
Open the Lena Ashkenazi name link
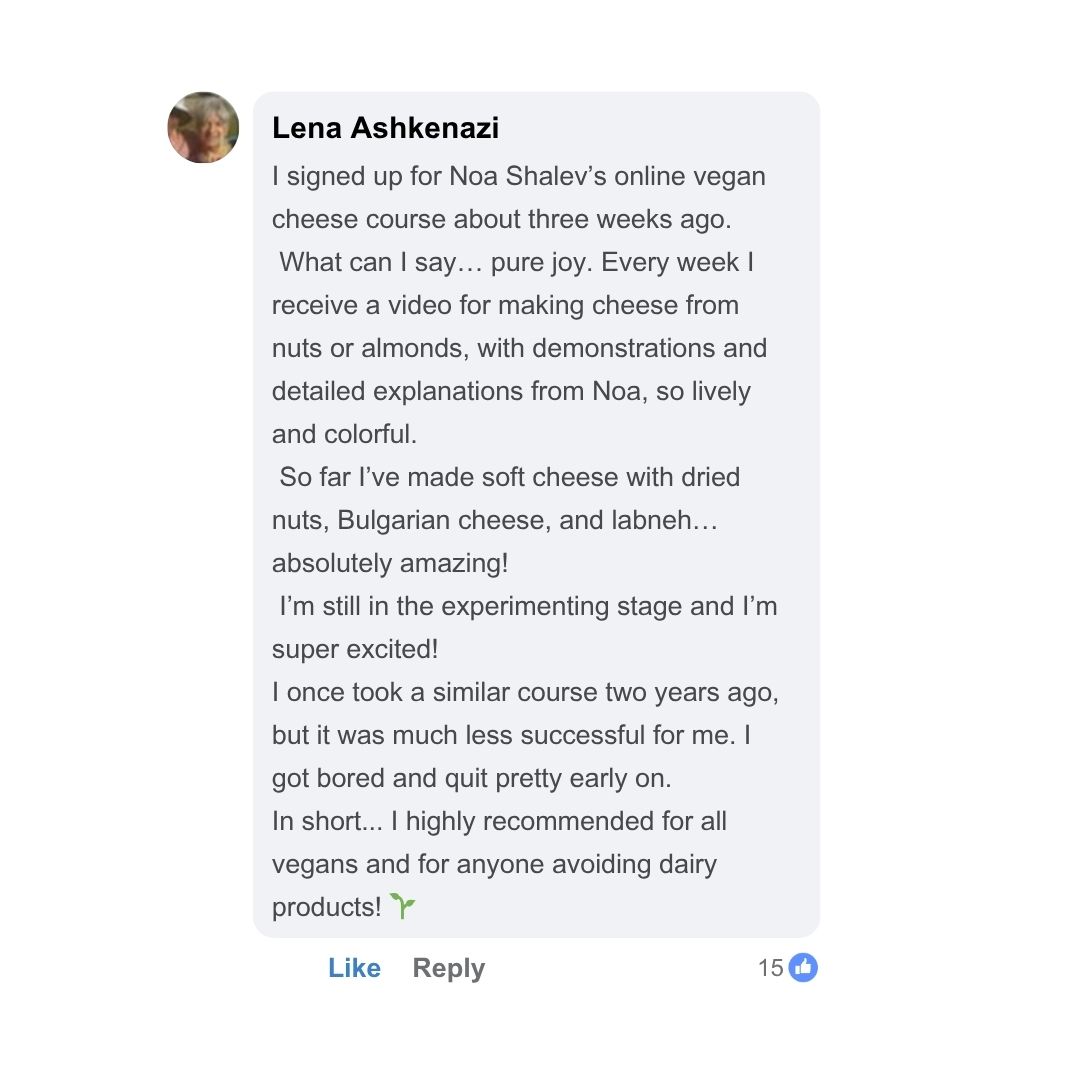coord(385,128)
